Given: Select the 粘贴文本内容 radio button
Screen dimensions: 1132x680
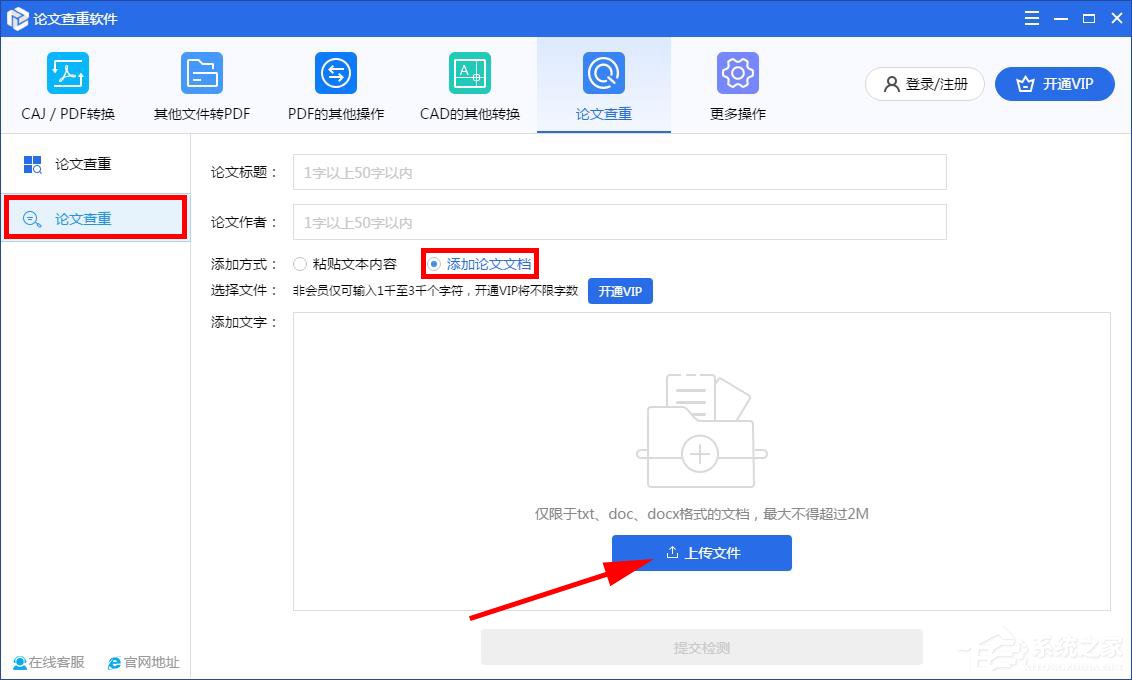Looking at the screenshot, I should pos(300,264).
